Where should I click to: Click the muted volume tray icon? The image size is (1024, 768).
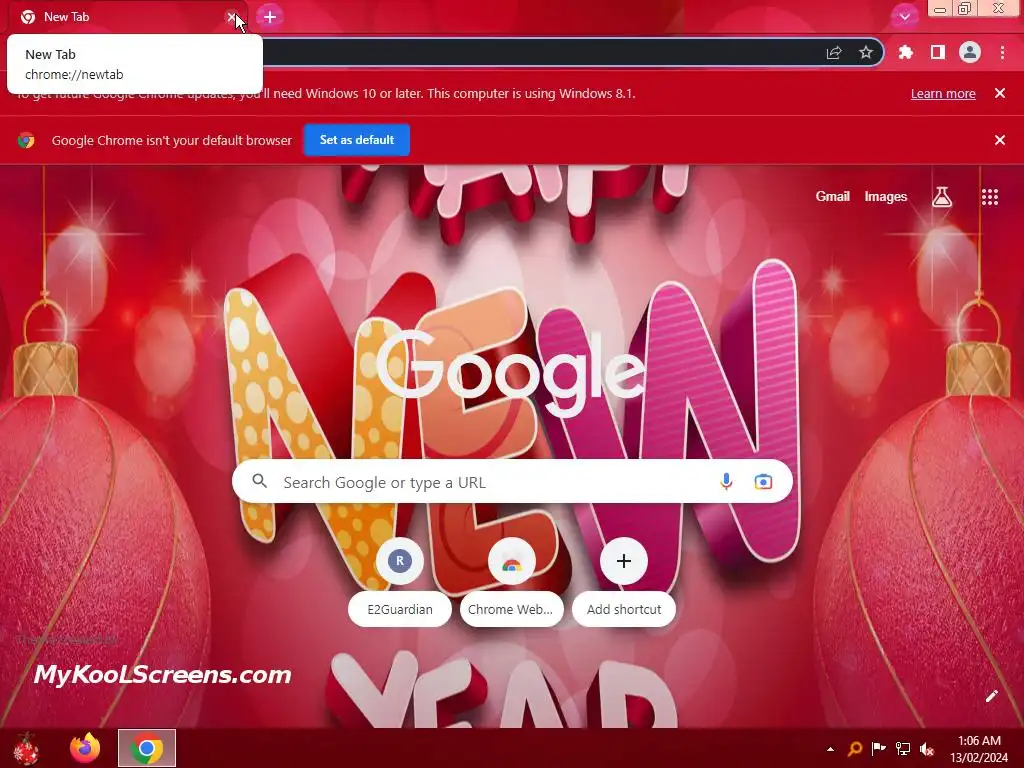click(x=926, y=748)
